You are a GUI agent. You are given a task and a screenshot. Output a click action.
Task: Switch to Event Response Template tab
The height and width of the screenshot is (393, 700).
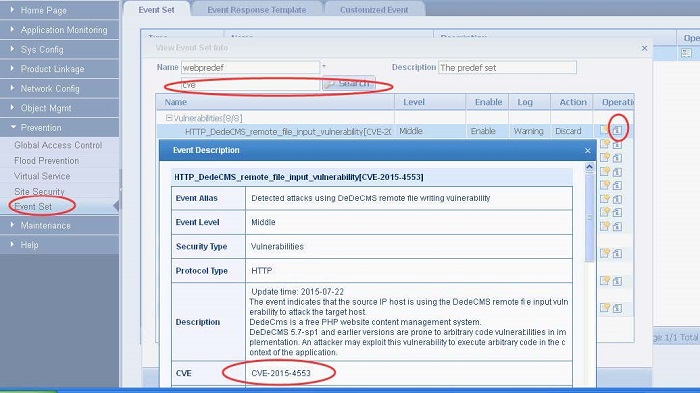coord(257,10)
